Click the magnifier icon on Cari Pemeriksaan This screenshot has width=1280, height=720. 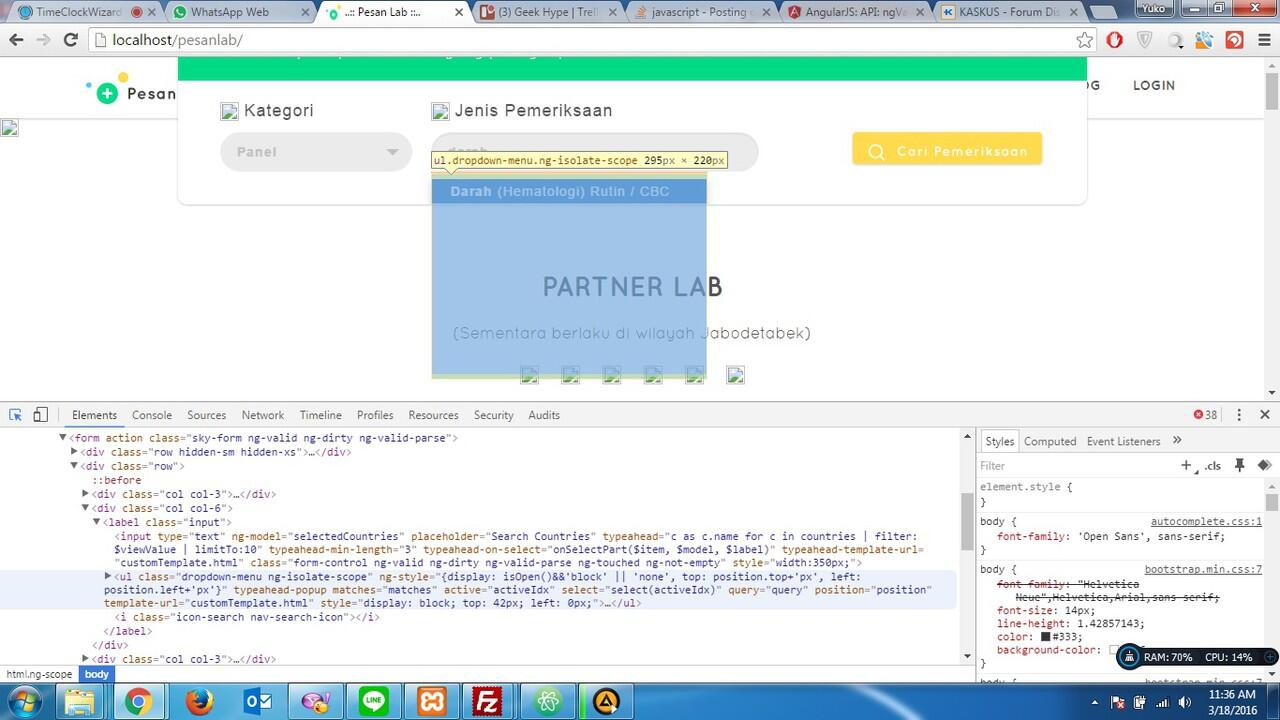[x=877, y=152]
